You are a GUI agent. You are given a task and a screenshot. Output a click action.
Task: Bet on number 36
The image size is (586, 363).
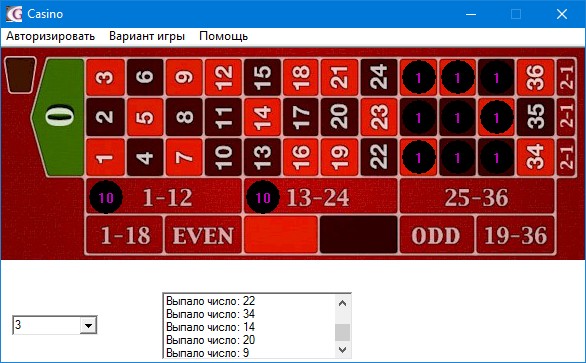[536, 77]
